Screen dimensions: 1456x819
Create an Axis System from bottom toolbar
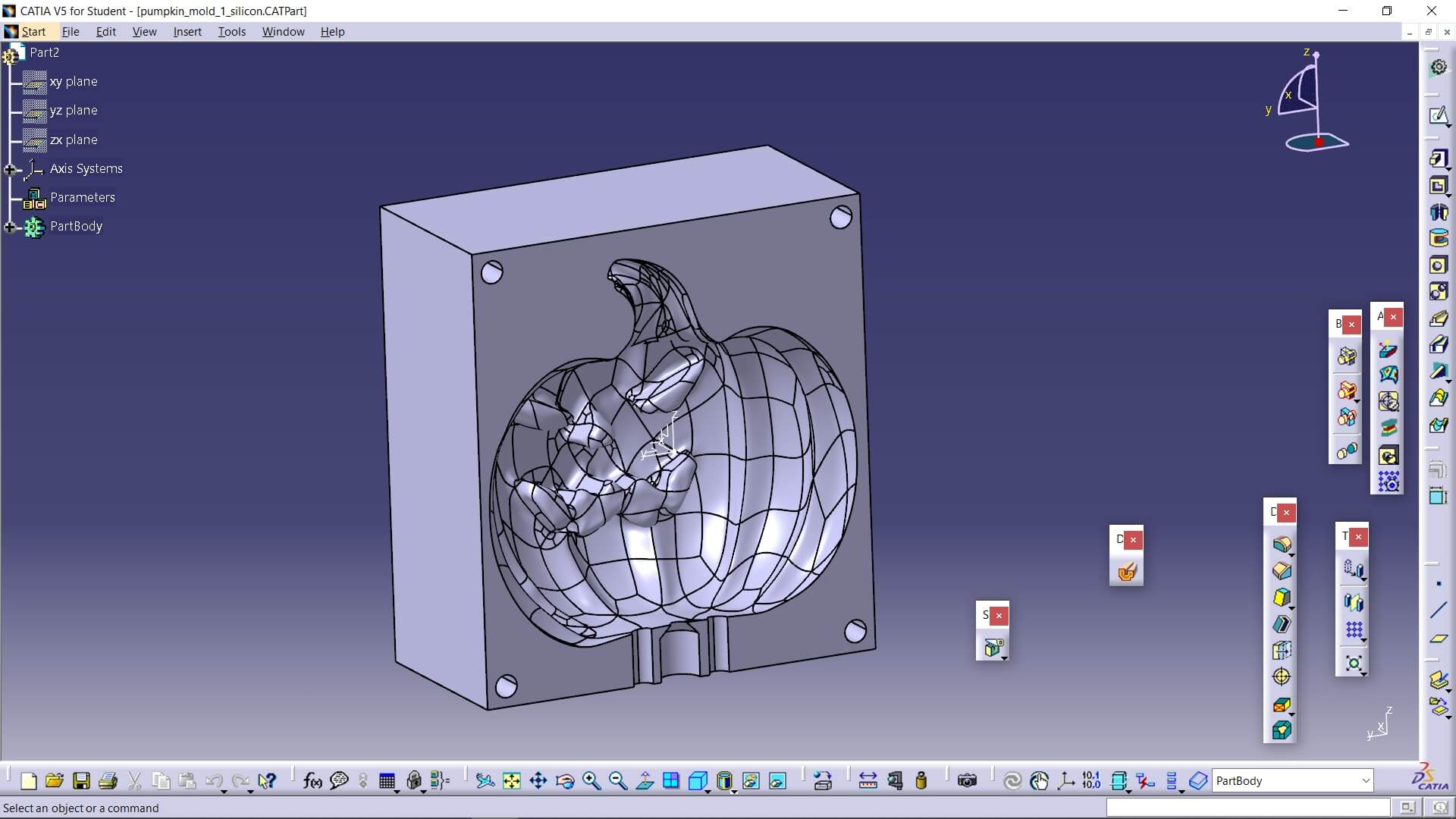[x=1065, y=781]
